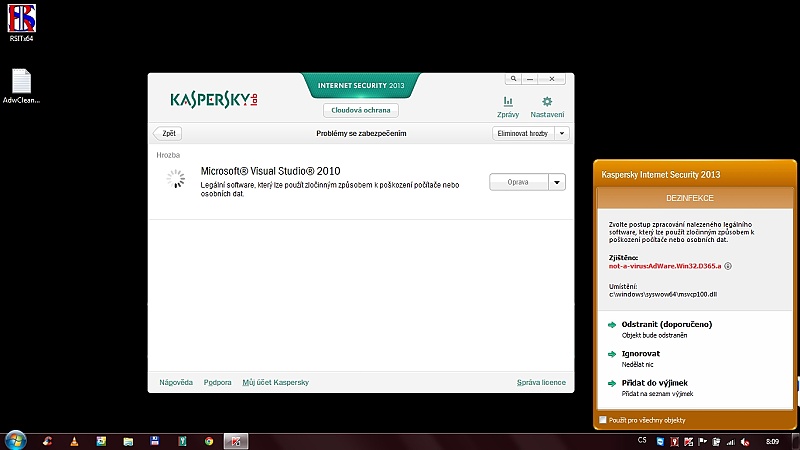Show info for detected AdWare.Win32.D365.a
The image size is (800, 450).
click(x=728, y=266)
